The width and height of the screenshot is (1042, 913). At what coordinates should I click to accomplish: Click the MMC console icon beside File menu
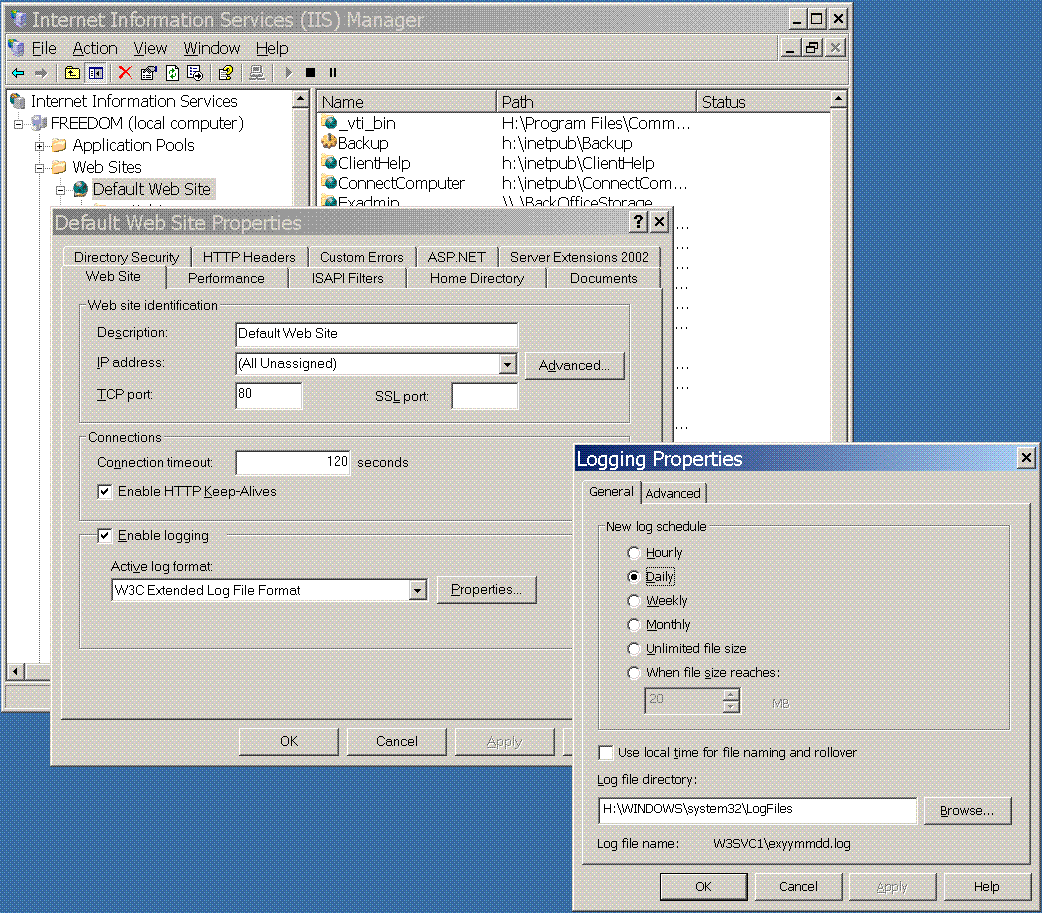[17, 48]
